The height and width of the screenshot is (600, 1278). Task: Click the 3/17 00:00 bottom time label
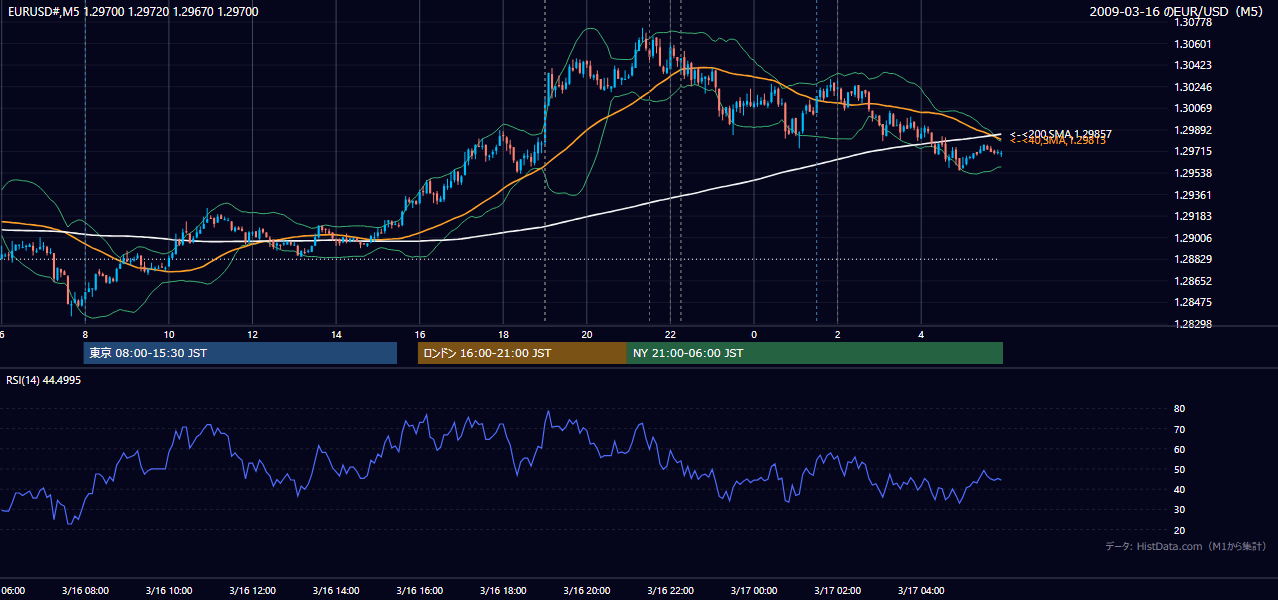click(754, 591)
